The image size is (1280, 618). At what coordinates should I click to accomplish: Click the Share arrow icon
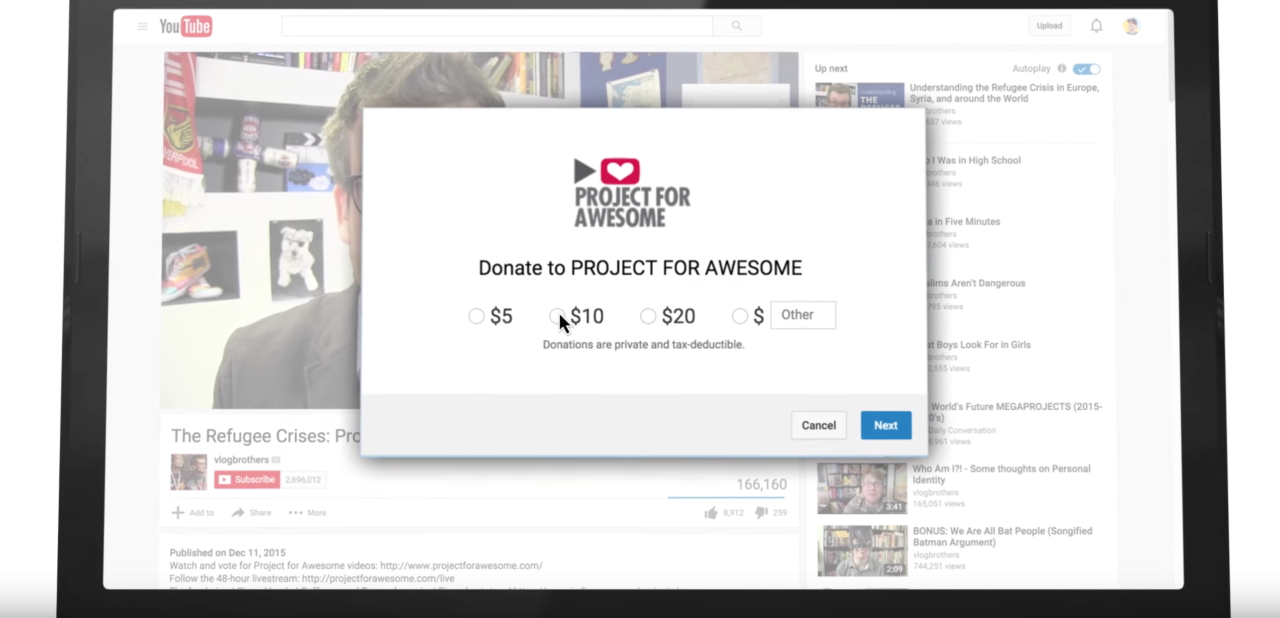click(238, 513)
